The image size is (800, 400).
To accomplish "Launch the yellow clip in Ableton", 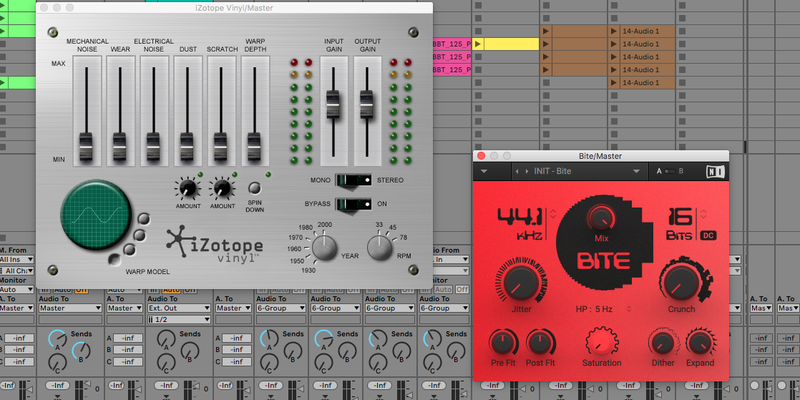I will (x=478, y=44).
